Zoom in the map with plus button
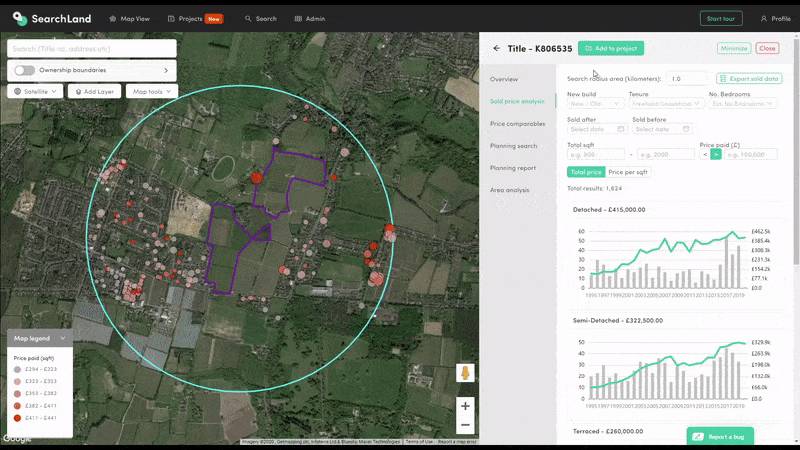The image size is (800, 450). pyautogui.click(x=465, y=406)
